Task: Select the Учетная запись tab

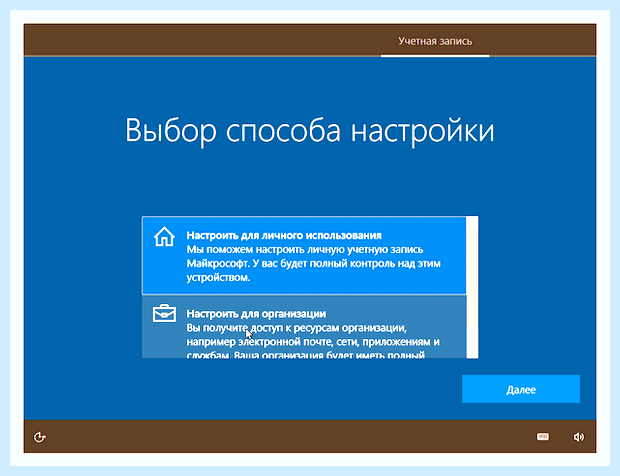Action: pos(435,41)
